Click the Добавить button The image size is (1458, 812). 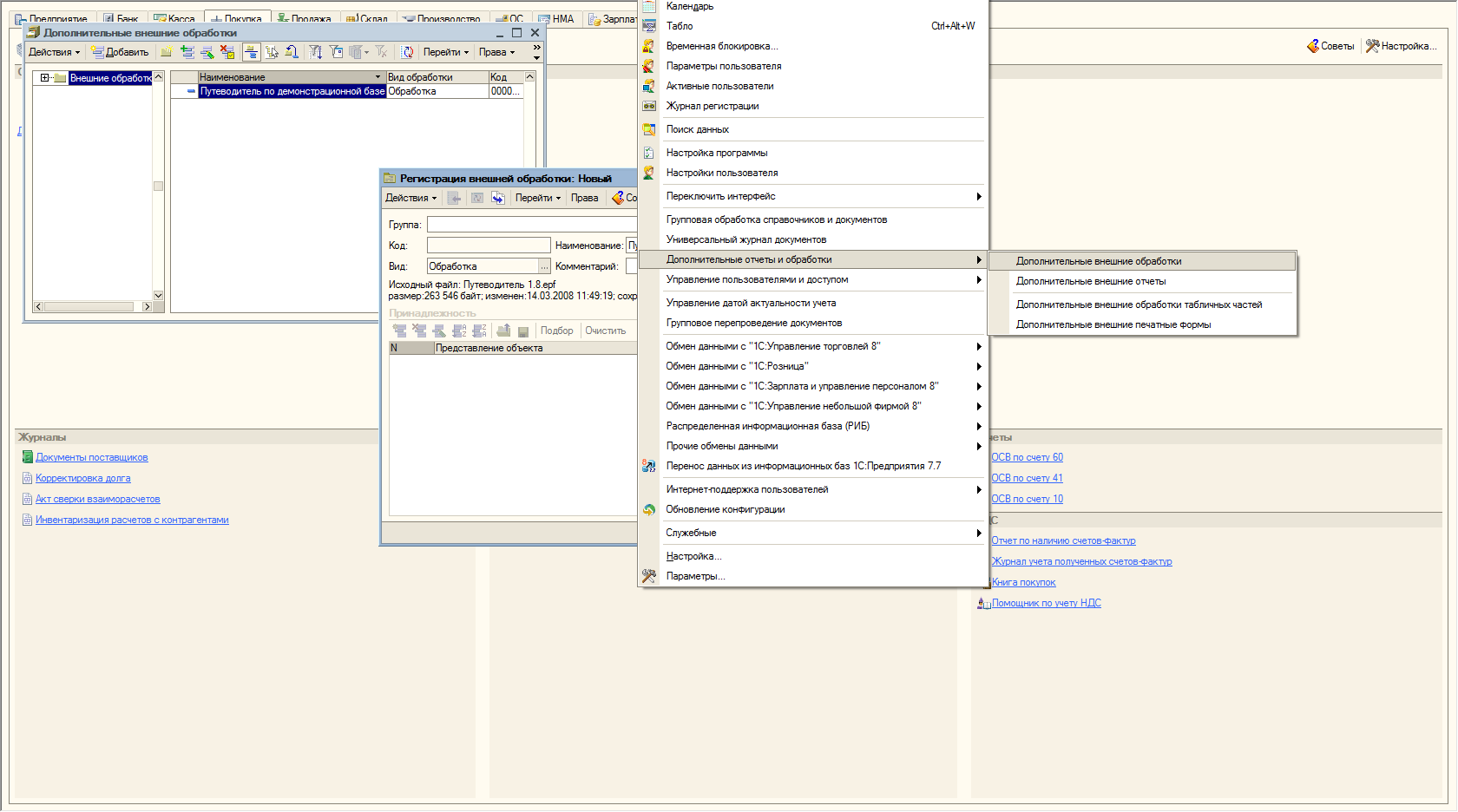[121, 52]
